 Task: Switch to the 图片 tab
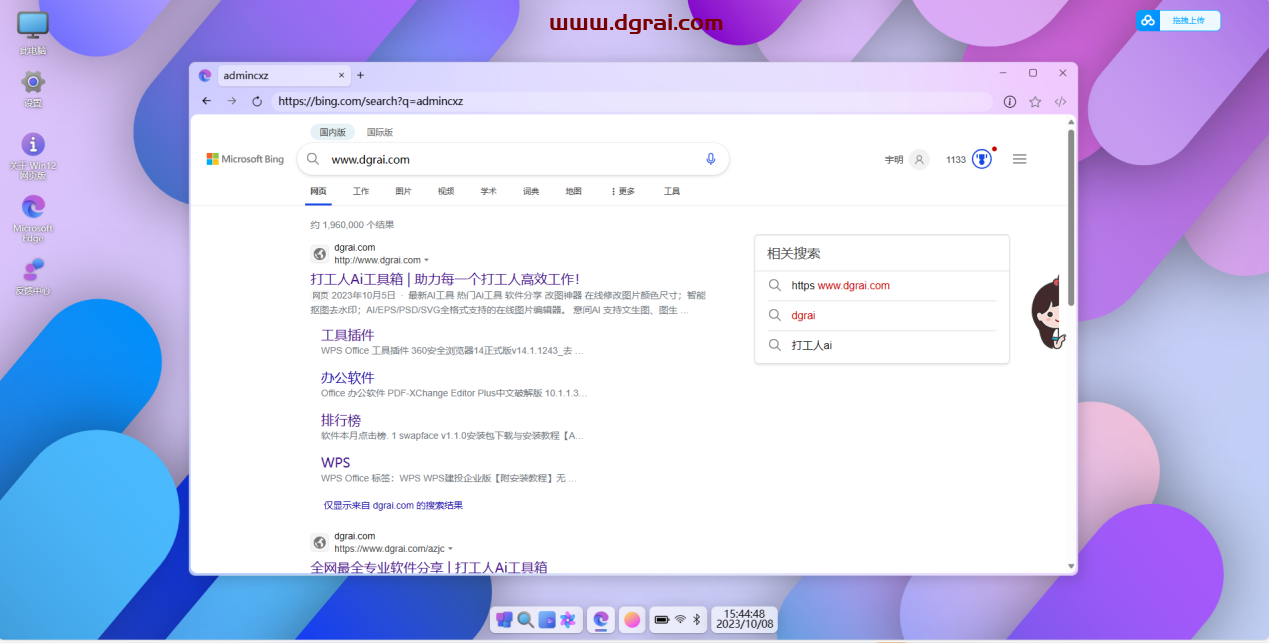[403, 191]
